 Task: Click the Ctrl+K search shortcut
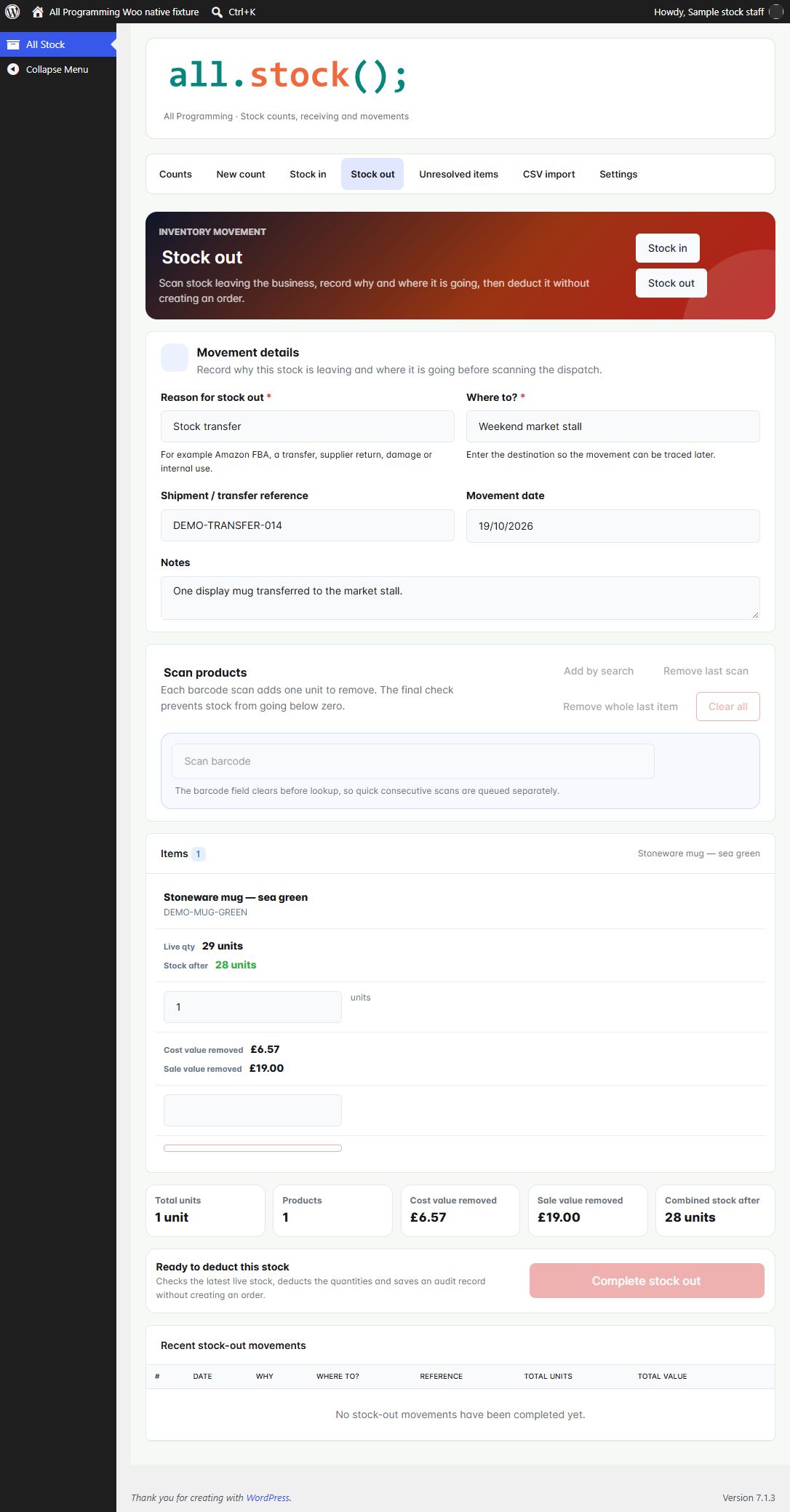(242, 12)
